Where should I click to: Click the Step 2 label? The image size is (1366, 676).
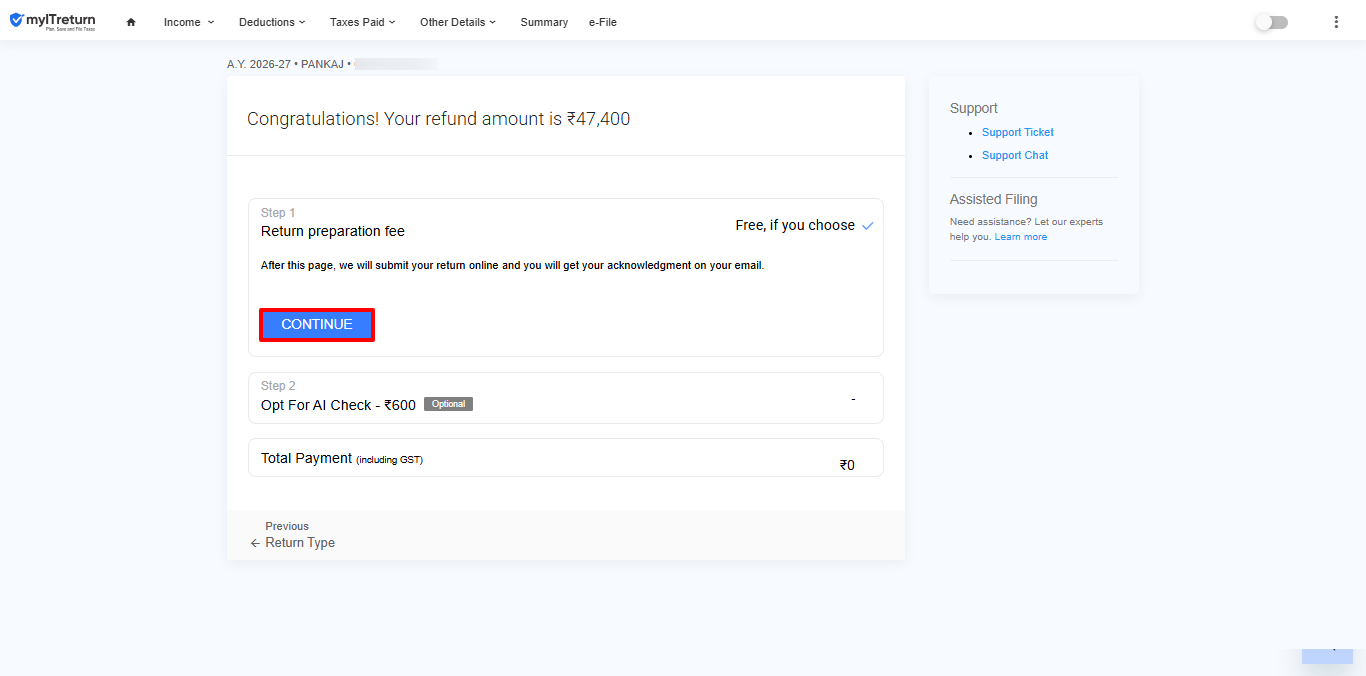pos(278,386)
